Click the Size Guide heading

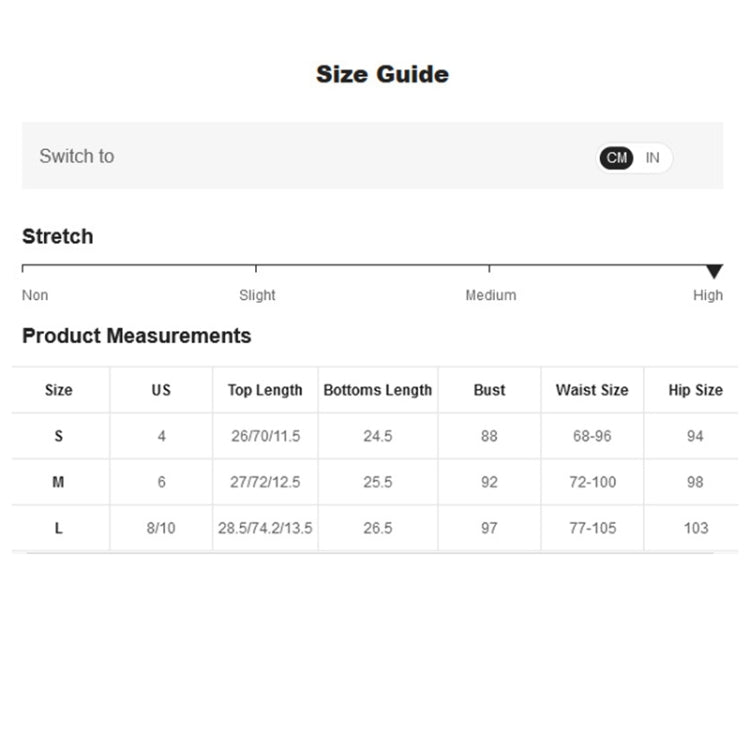(383, 74)
